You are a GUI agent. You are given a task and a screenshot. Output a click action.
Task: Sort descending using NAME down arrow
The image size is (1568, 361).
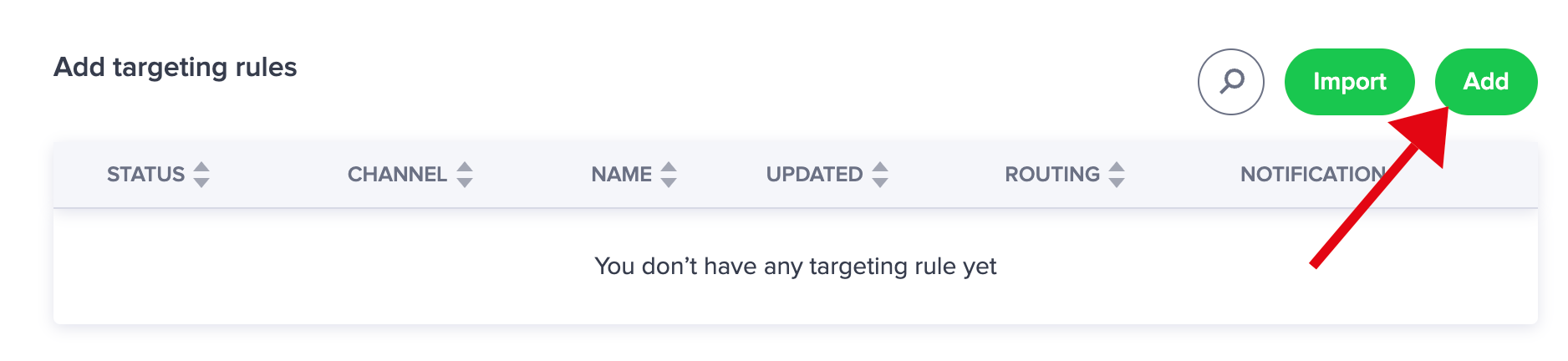tap(669, 182)
